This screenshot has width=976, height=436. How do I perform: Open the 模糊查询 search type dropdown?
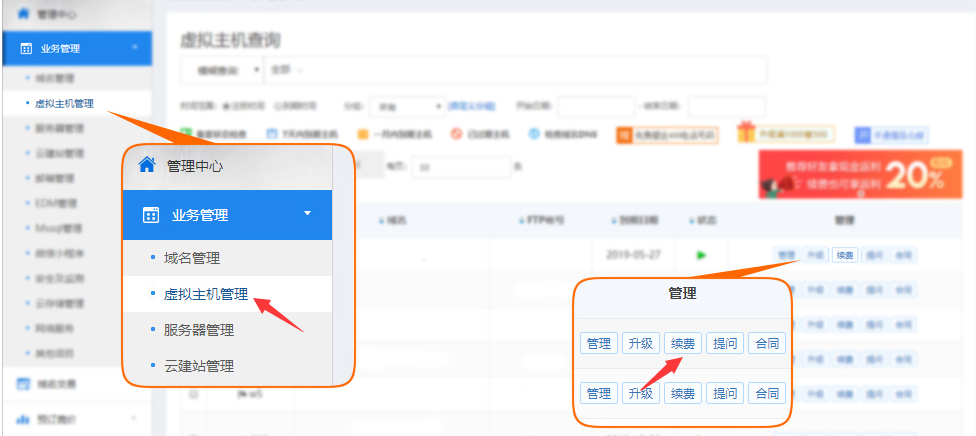pos(222,70)
